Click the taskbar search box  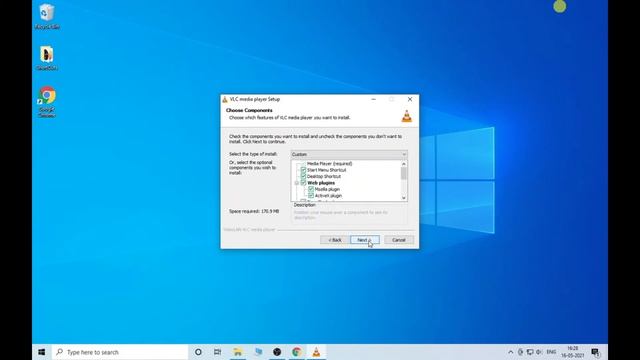click(120, 352)
